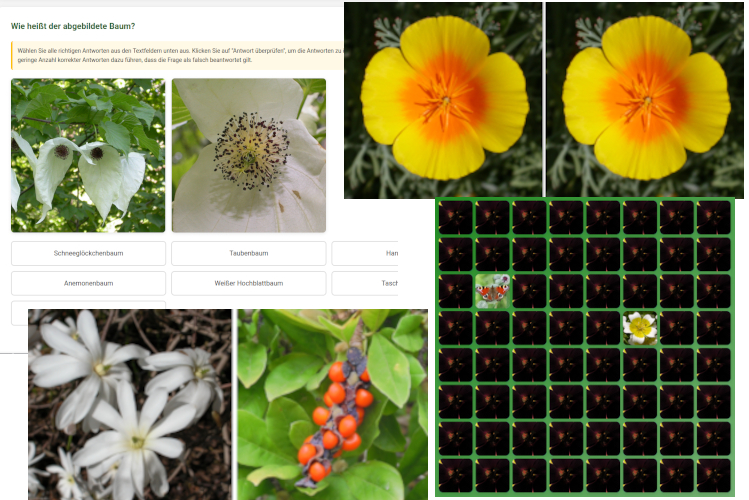Select Weißer Hochblattbaum answer
This screenshot has height=500, width=749.
(x=248, y=283)
